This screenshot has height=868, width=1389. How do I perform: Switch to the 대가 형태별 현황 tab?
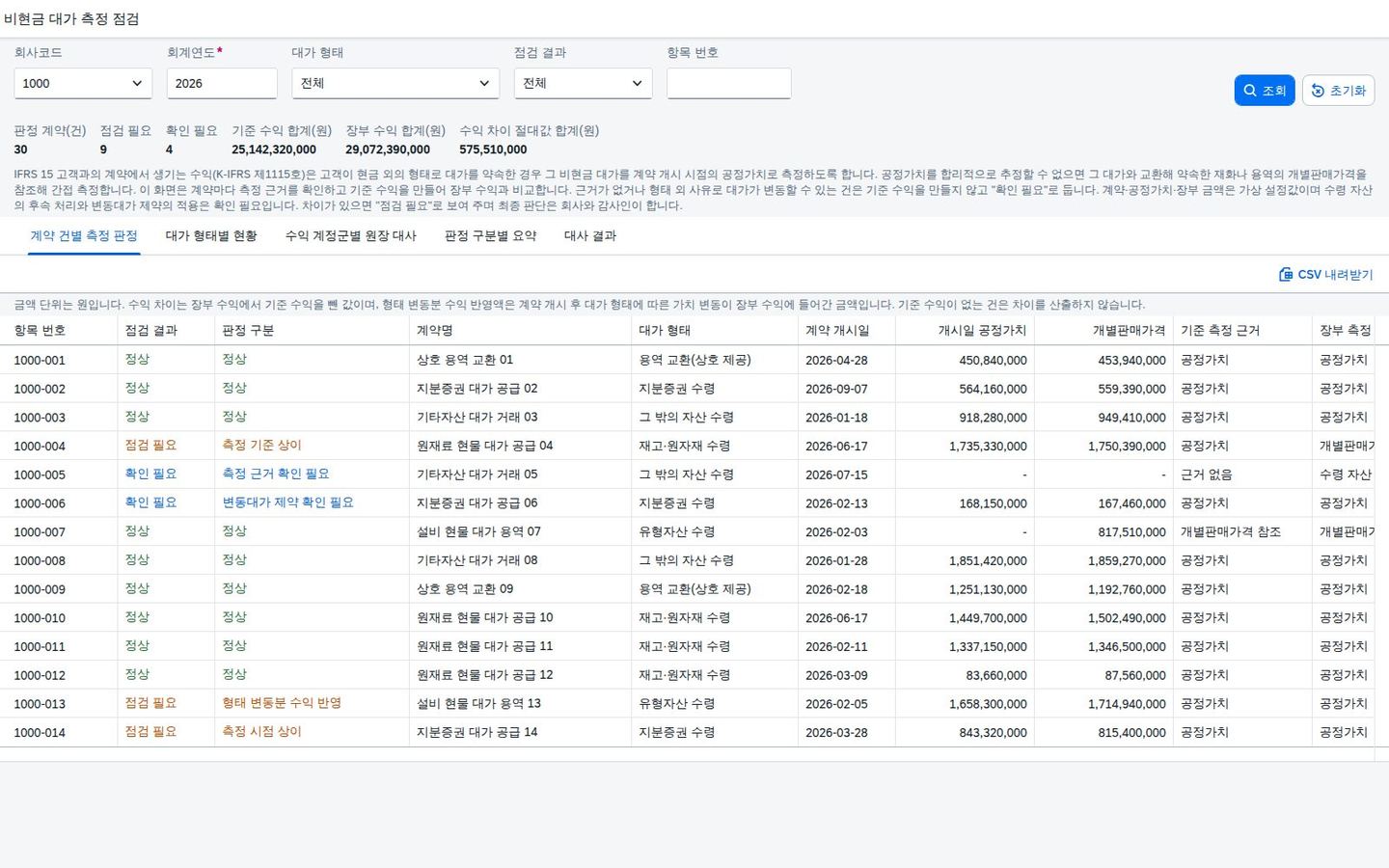211,236
